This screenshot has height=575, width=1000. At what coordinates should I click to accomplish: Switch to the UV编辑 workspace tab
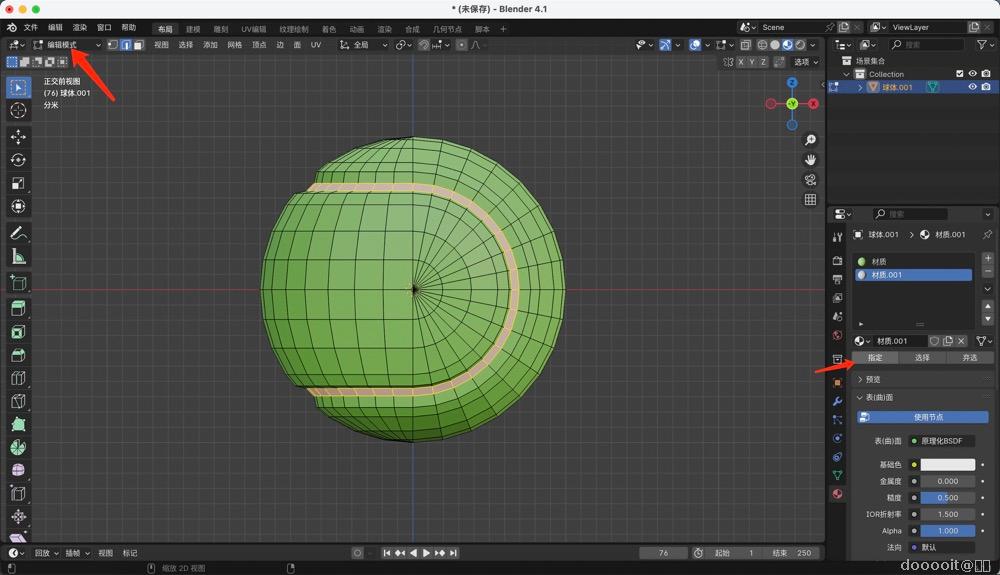pyautogui.click(x=253, y=29)
